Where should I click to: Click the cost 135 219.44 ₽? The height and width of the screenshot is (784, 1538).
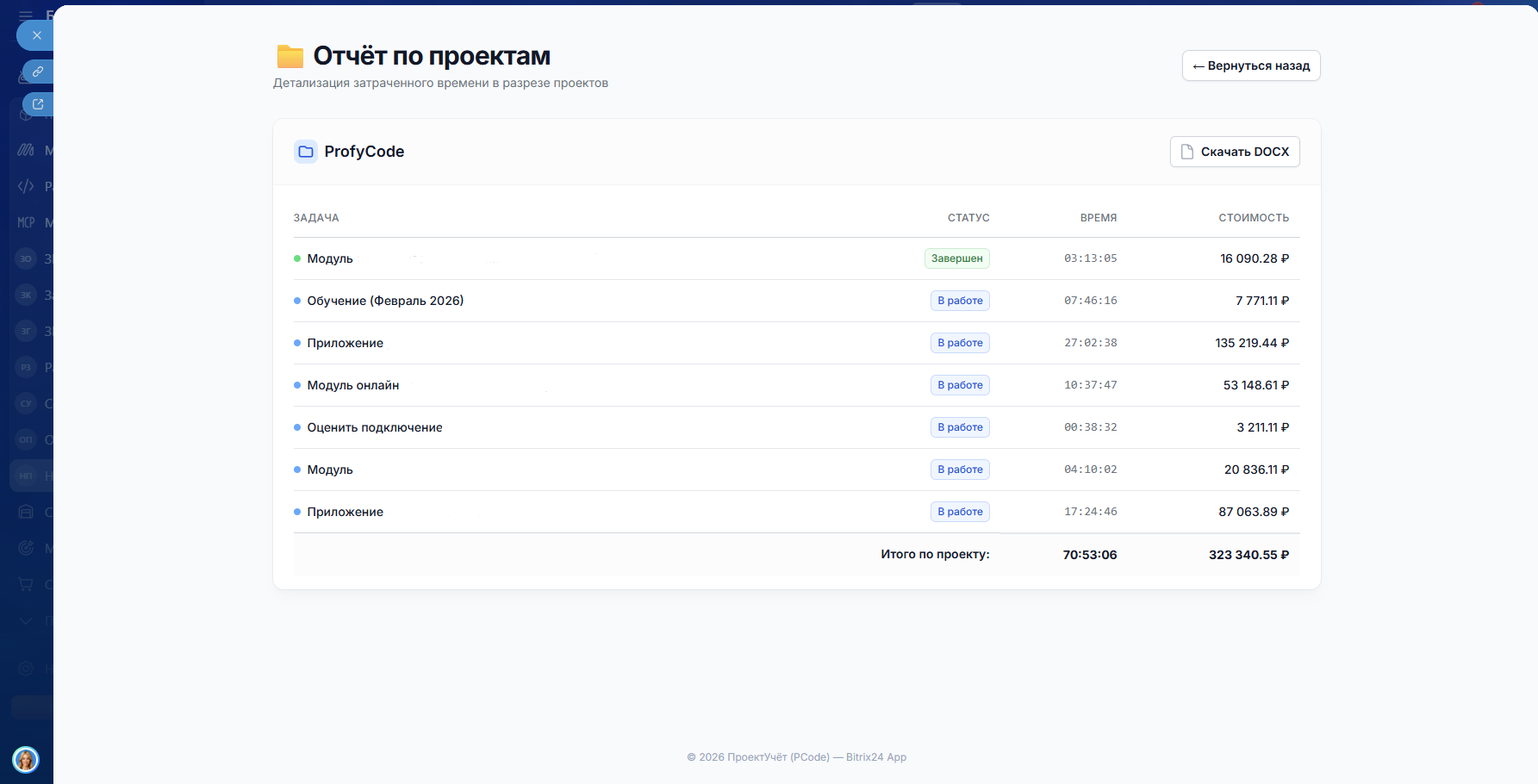point(1252,343)
